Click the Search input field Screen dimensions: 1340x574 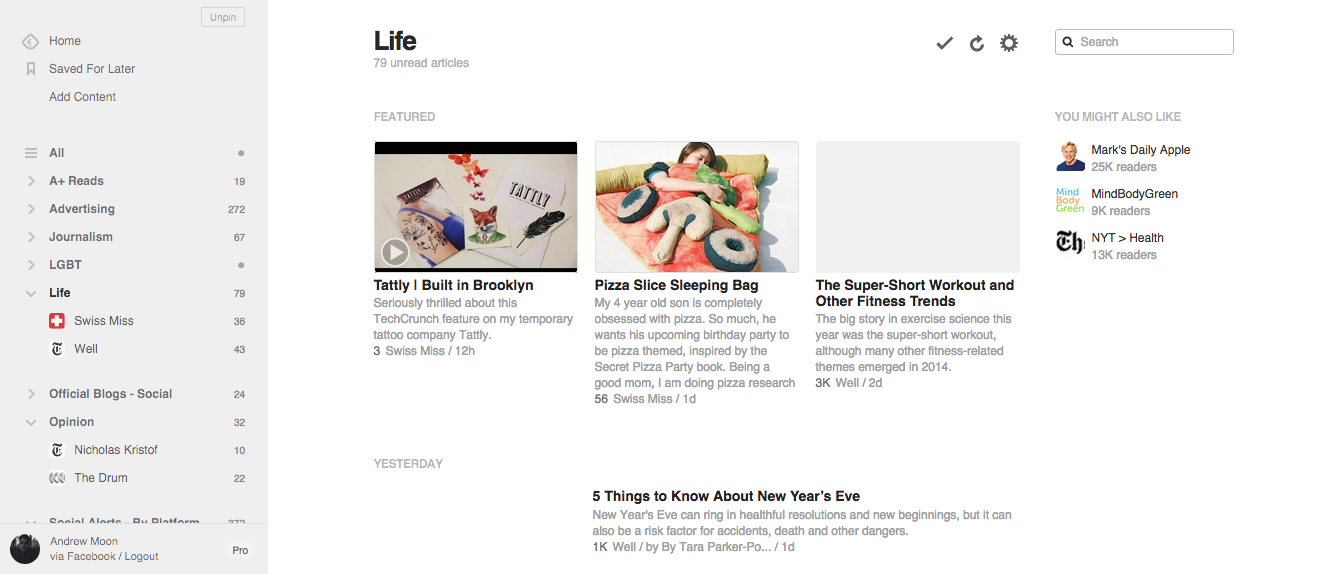1144,42
